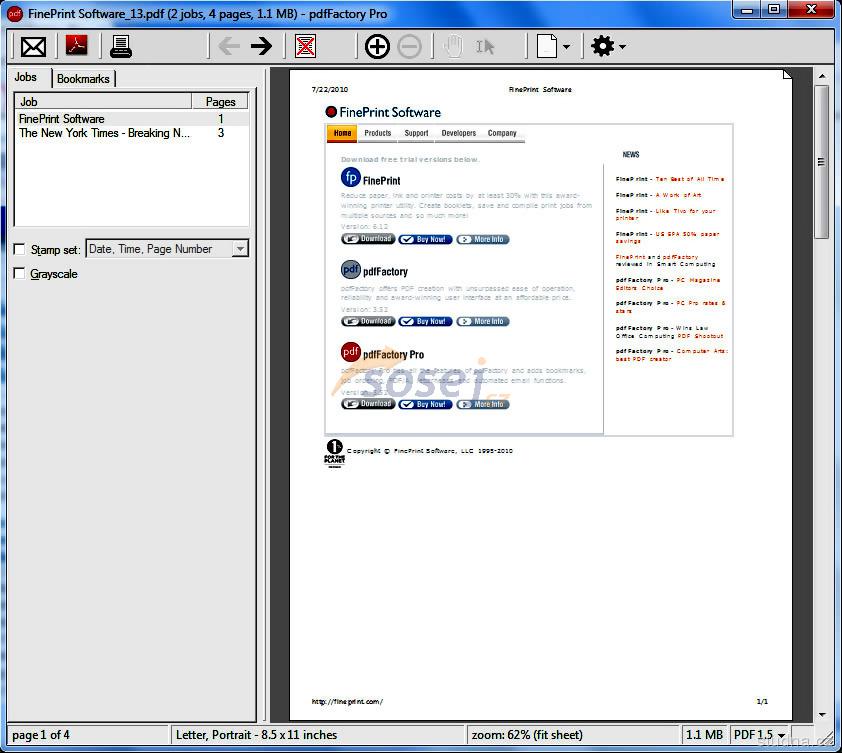Go to next page arrow
The image size is (842, 753).
(x=262, y=46)
